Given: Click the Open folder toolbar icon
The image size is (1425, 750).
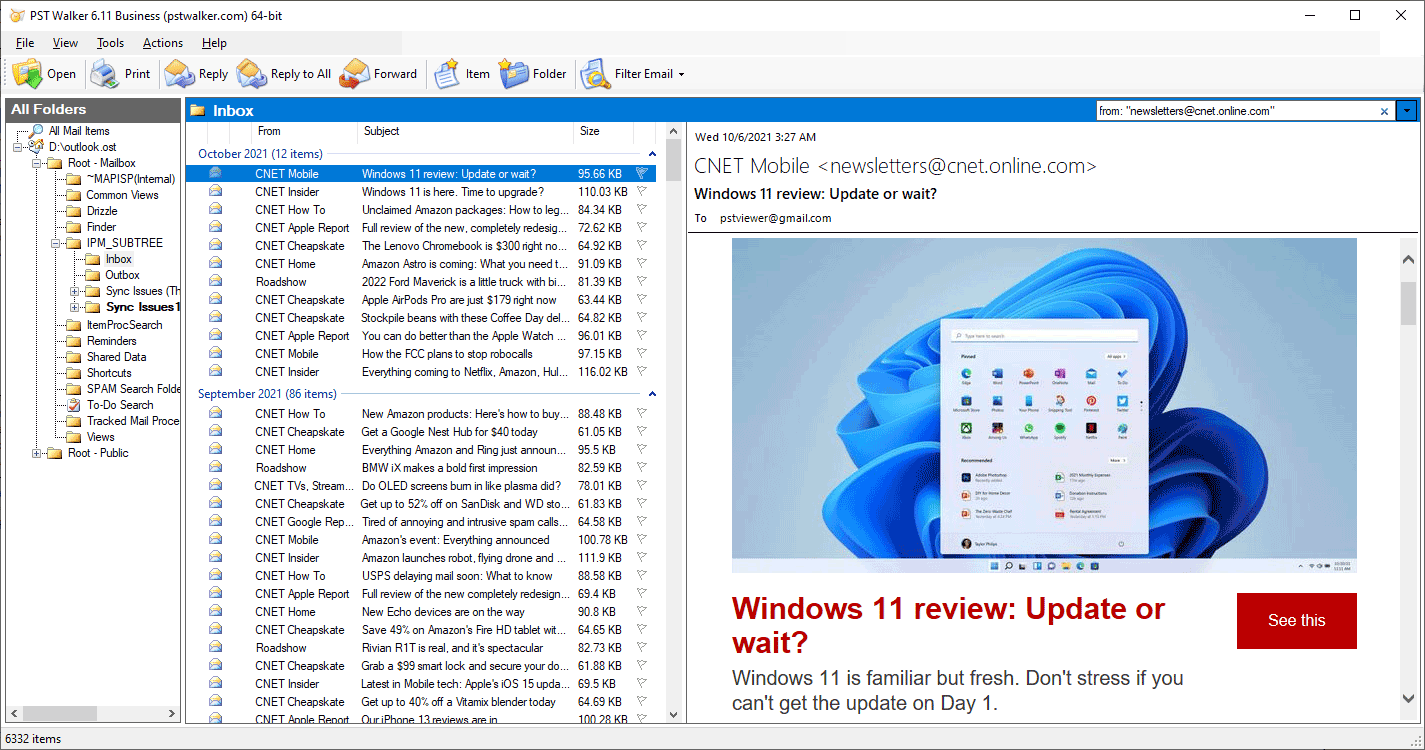Looking at the screenshot, I should [27, 74].
